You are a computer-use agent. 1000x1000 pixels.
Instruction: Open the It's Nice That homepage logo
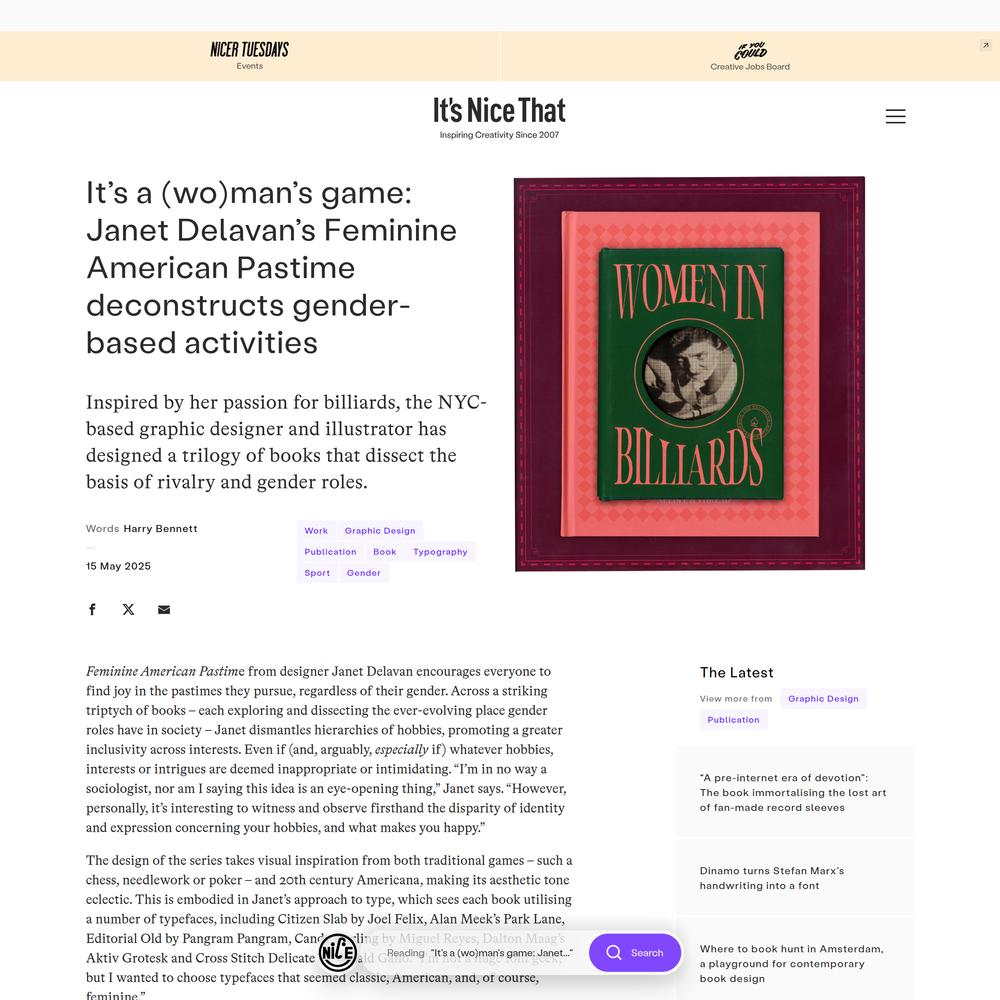pos(499,117)
